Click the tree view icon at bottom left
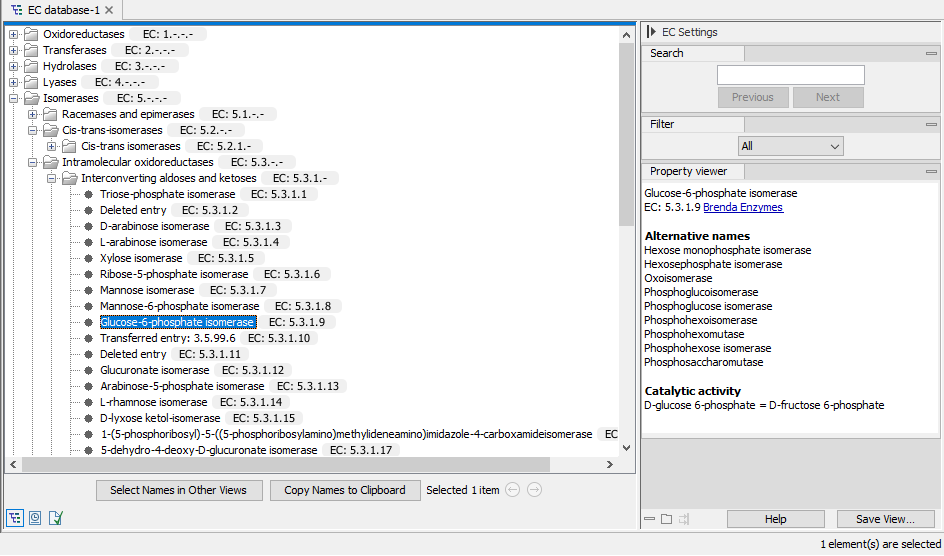 pyautogui.click(x=15, y=518)
